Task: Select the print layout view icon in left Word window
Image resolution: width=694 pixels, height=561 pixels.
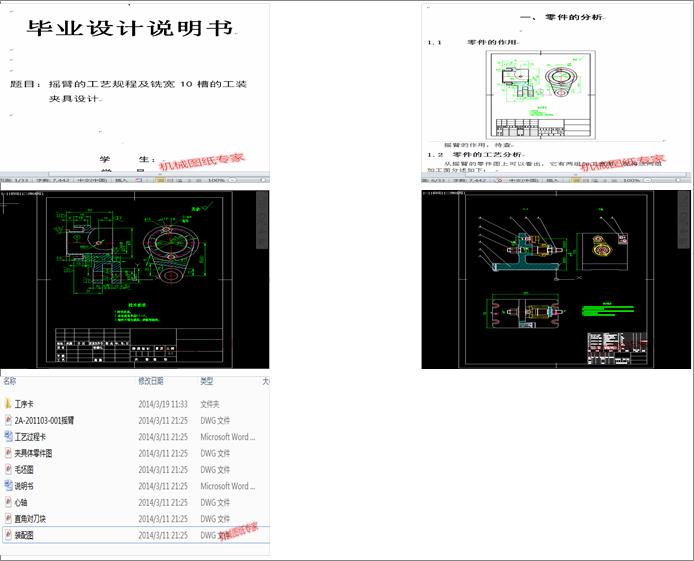Action: [160, 180]
